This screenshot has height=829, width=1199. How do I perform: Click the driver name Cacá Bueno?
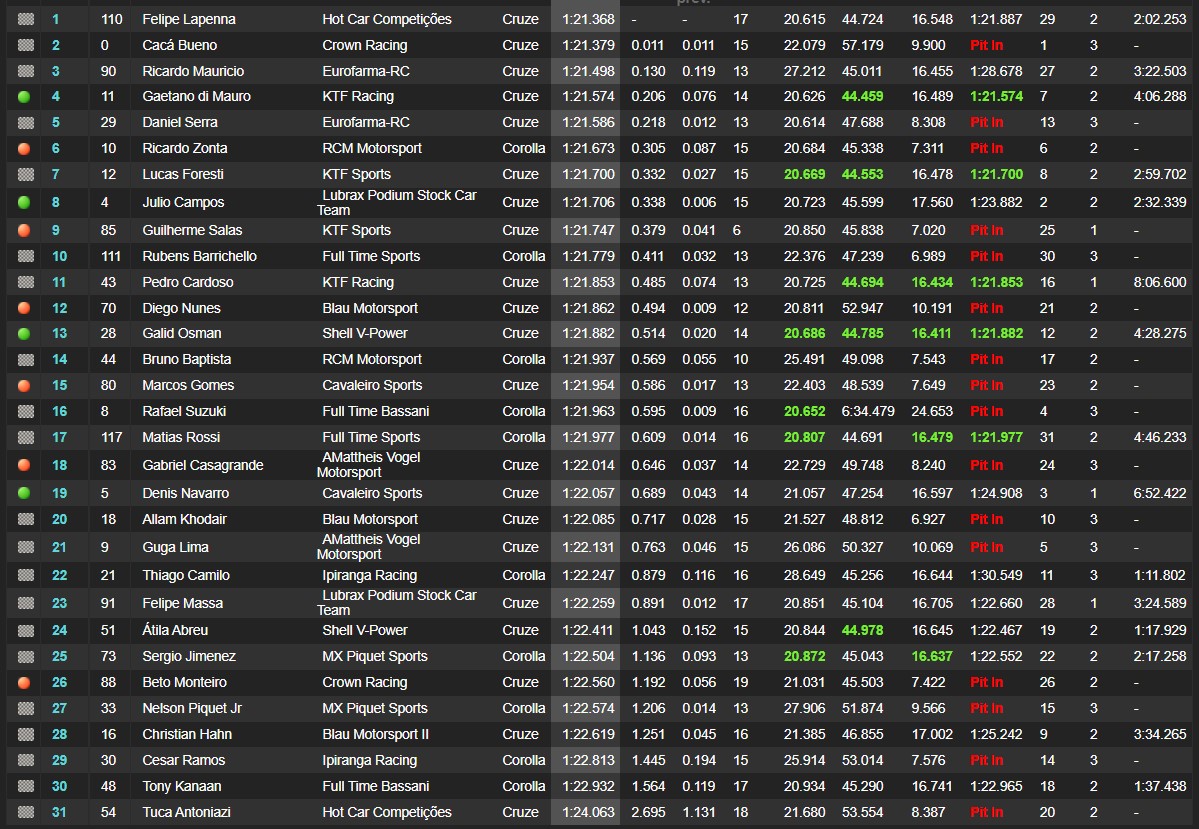(x=180, y=45)
